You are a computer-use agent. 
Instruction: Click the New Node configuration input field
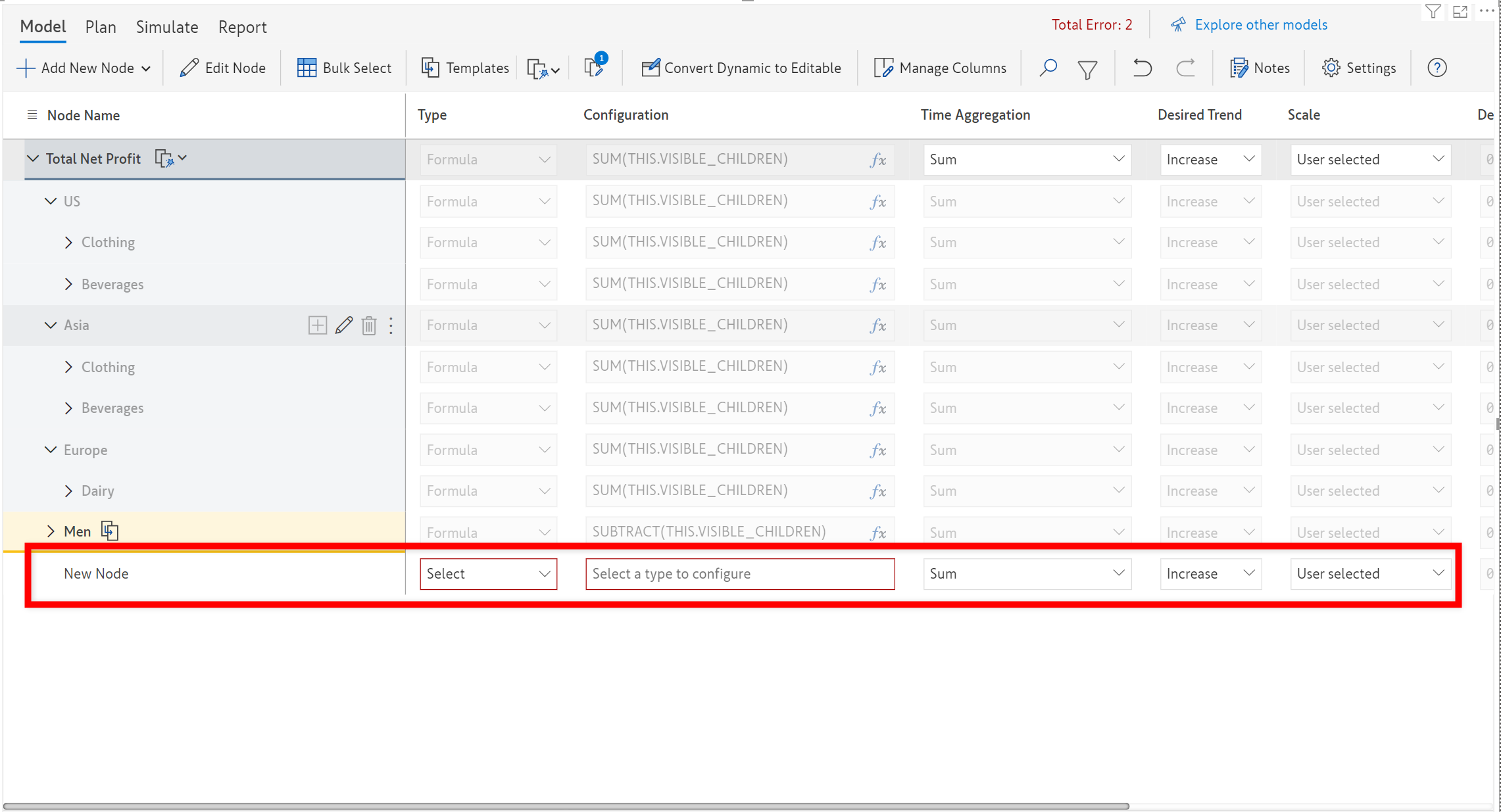pos(739,573)
